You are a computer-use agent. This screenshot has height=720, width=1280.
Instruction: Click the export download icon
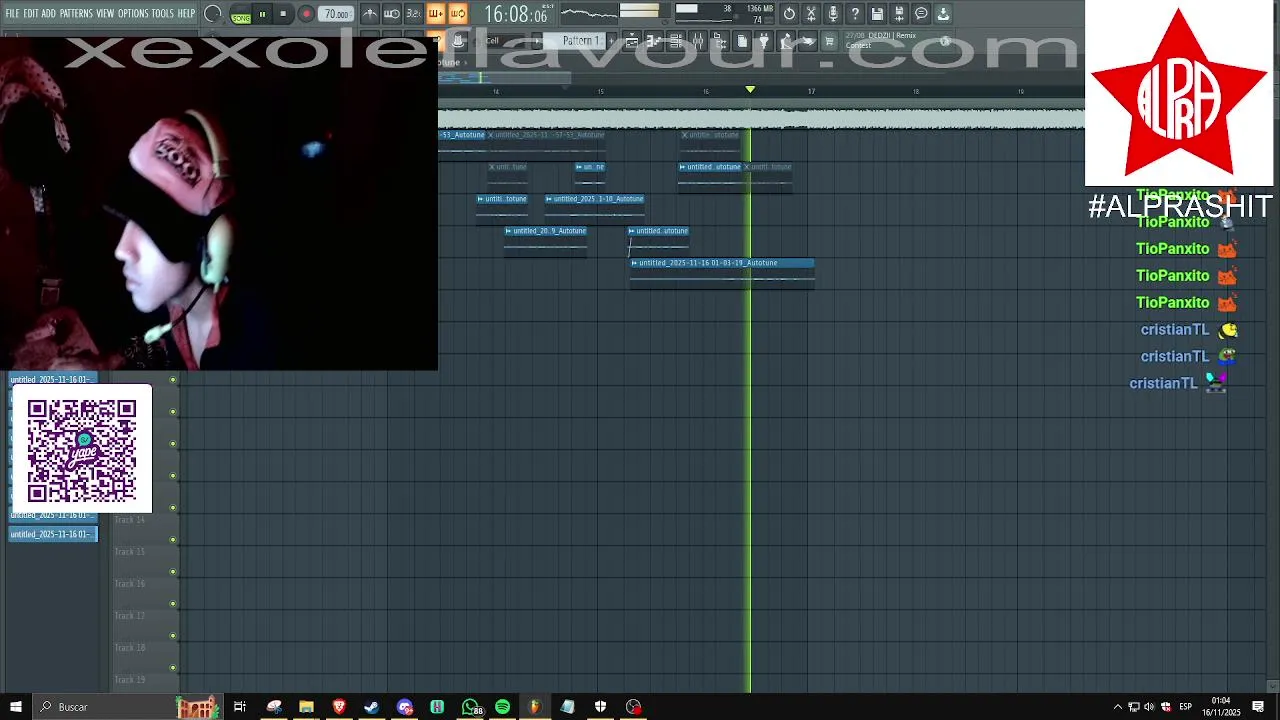(943, 14)
